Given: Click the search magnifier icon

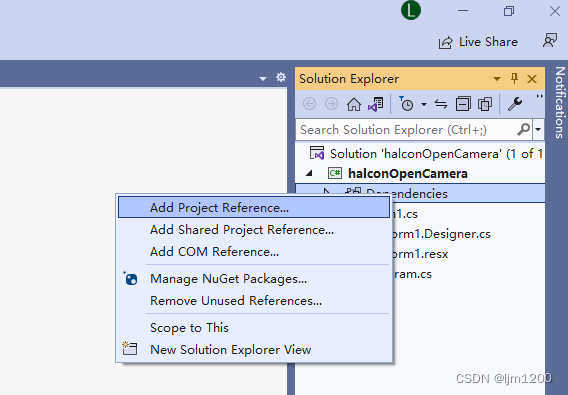Looking at the screenshot, I should tap(524, 129).
